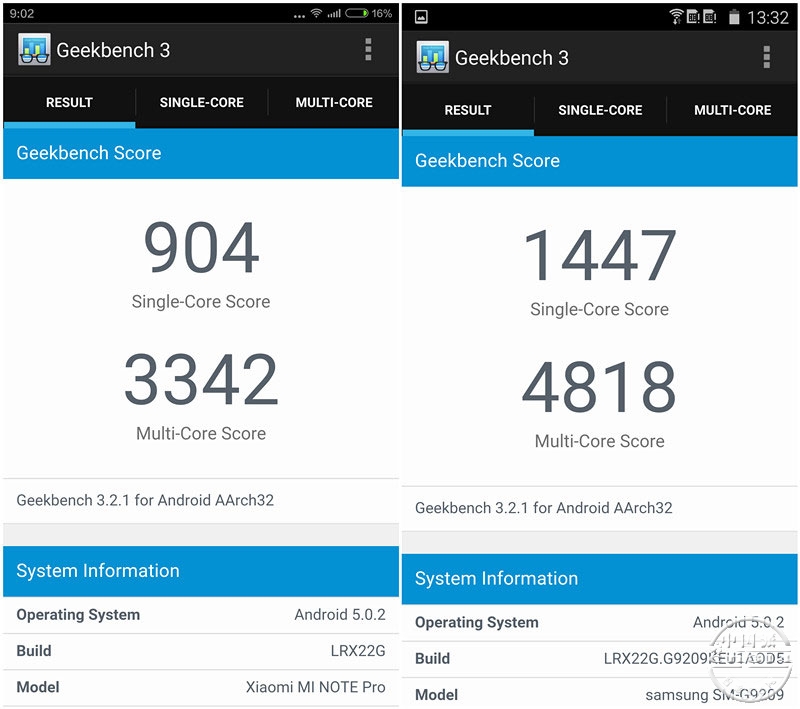The image size is (800, 709).
Task: Tap Multi-Core Score label under 3342
Action: pos(201,434)
